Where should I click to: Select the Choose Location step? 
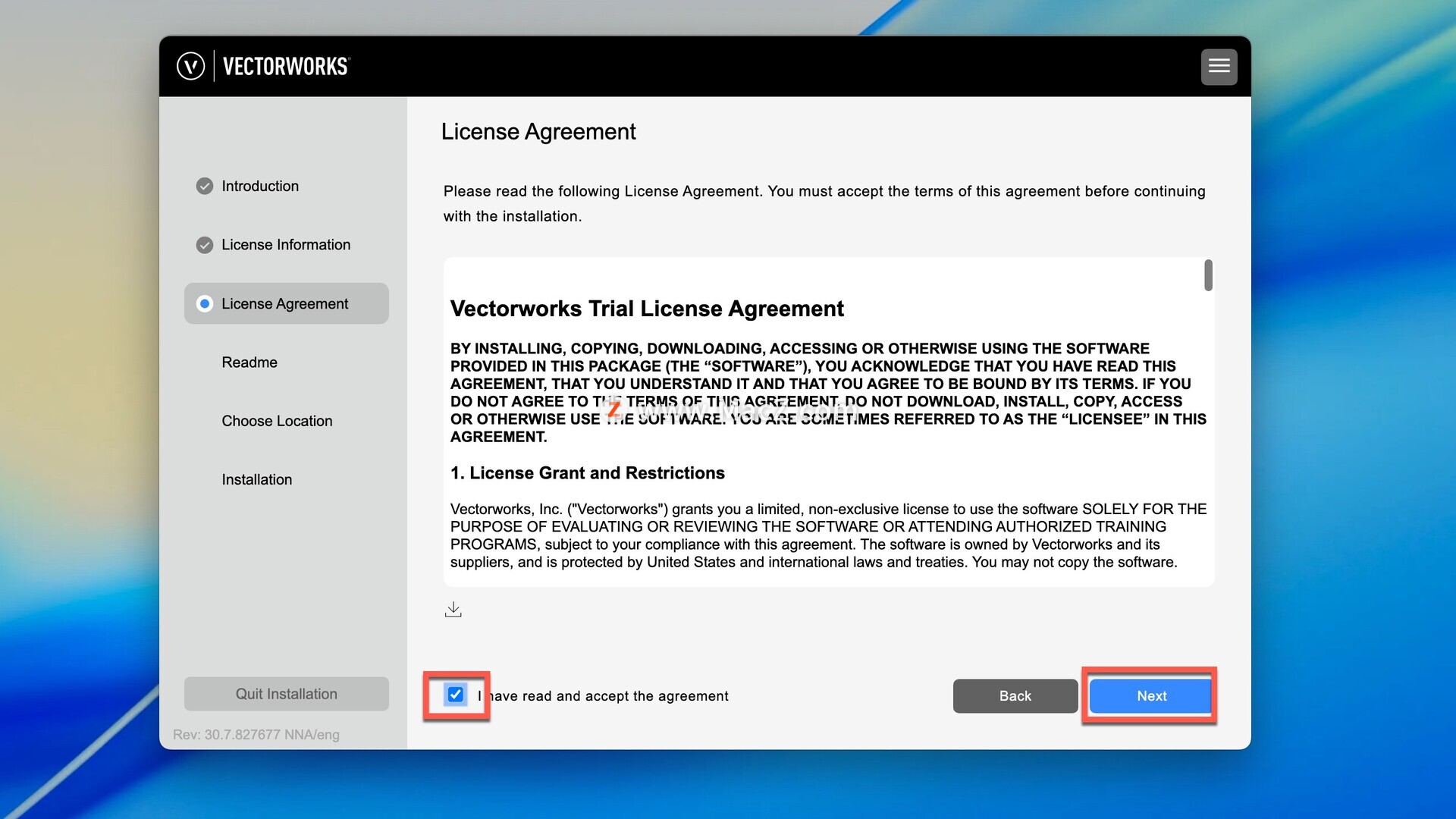coord(277,421)
